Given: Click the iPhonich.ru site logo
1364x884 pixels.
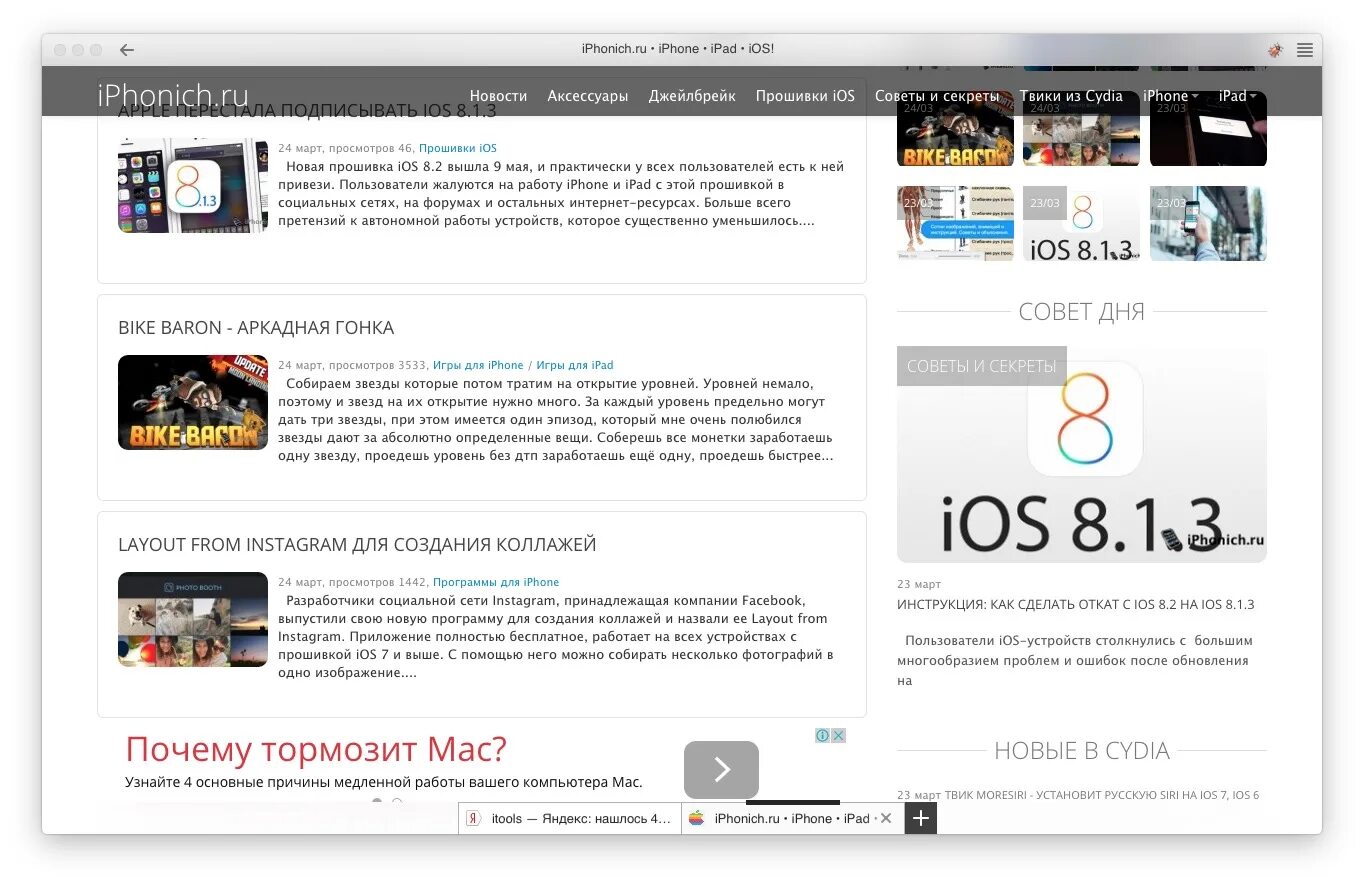Looking at the screenshot, I should tap(173, 95).
